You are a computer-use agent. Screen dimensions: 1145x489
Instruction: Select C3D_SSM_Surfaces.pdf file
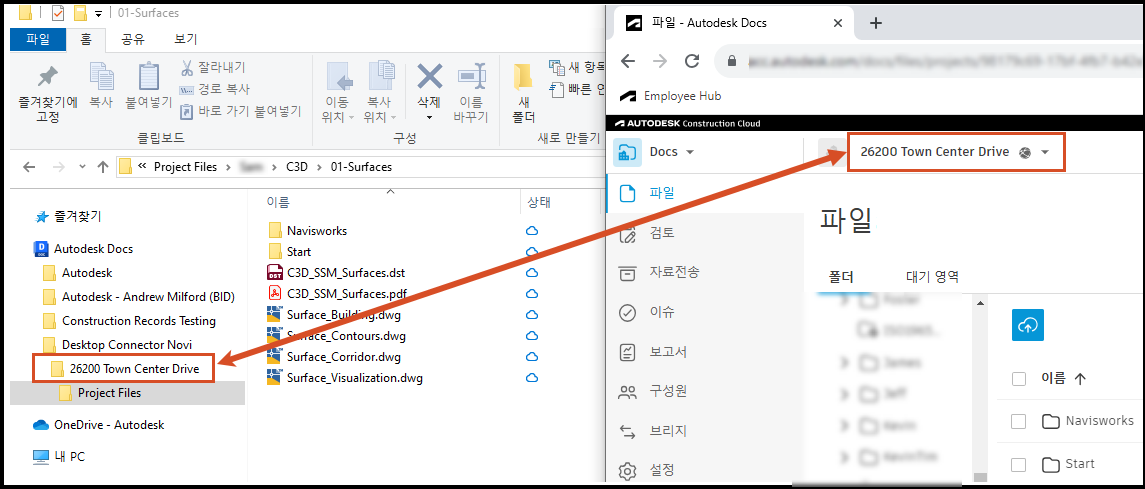click(x=337, y=294)
